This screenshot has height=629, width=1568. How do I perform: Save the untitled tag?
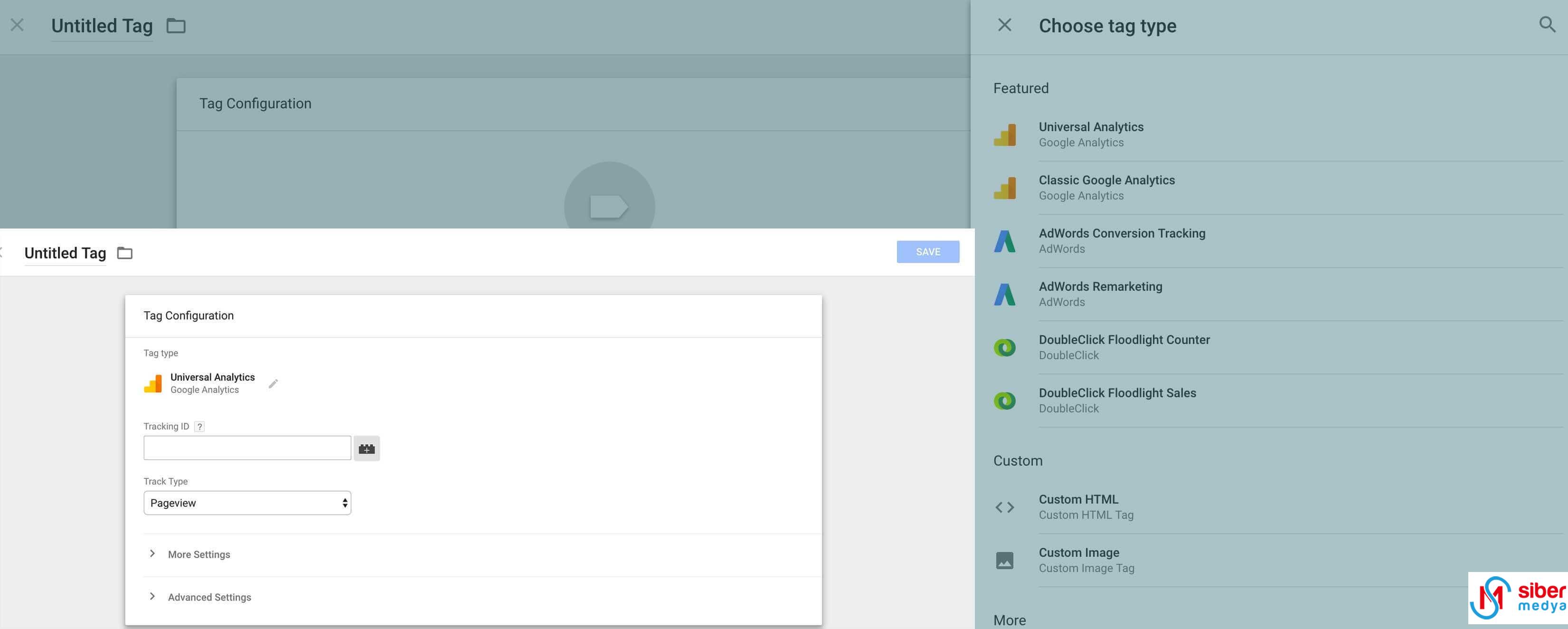pos(928,252)
